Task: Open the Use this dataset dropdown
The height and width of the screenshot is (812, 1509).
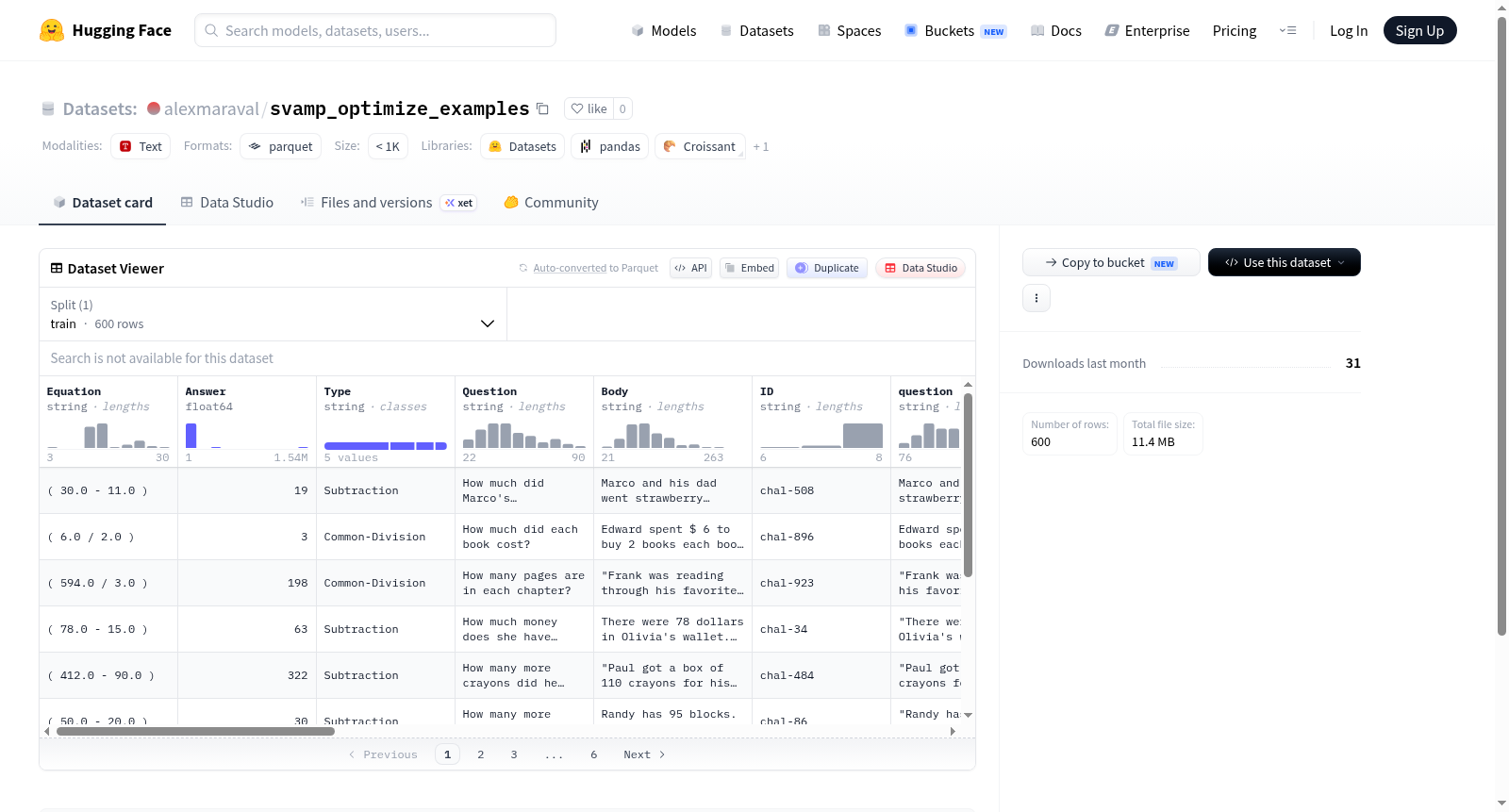Action: (x=1285, y=262)
